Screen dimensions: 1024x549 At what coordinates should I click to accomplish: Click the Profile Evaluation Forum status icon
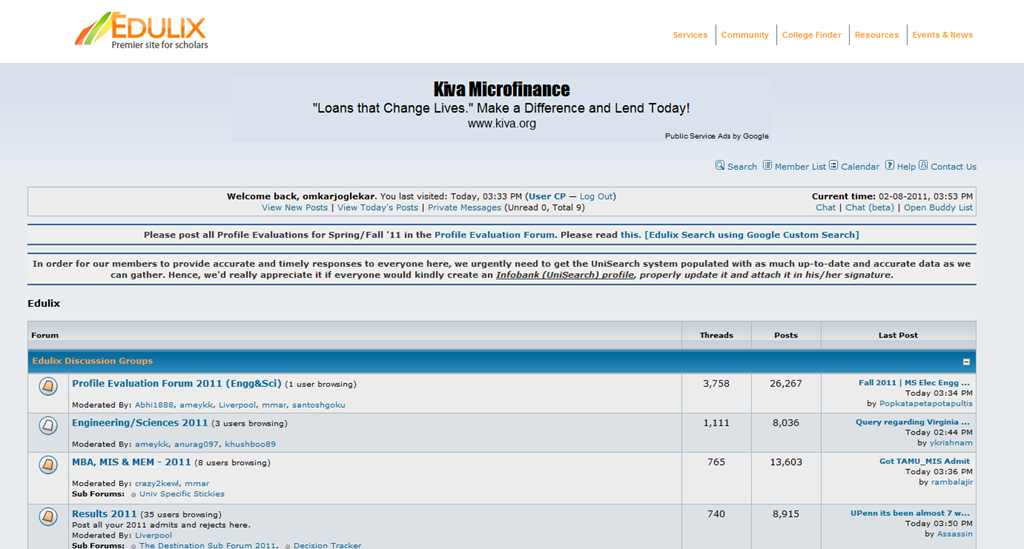tap(48, 386)
